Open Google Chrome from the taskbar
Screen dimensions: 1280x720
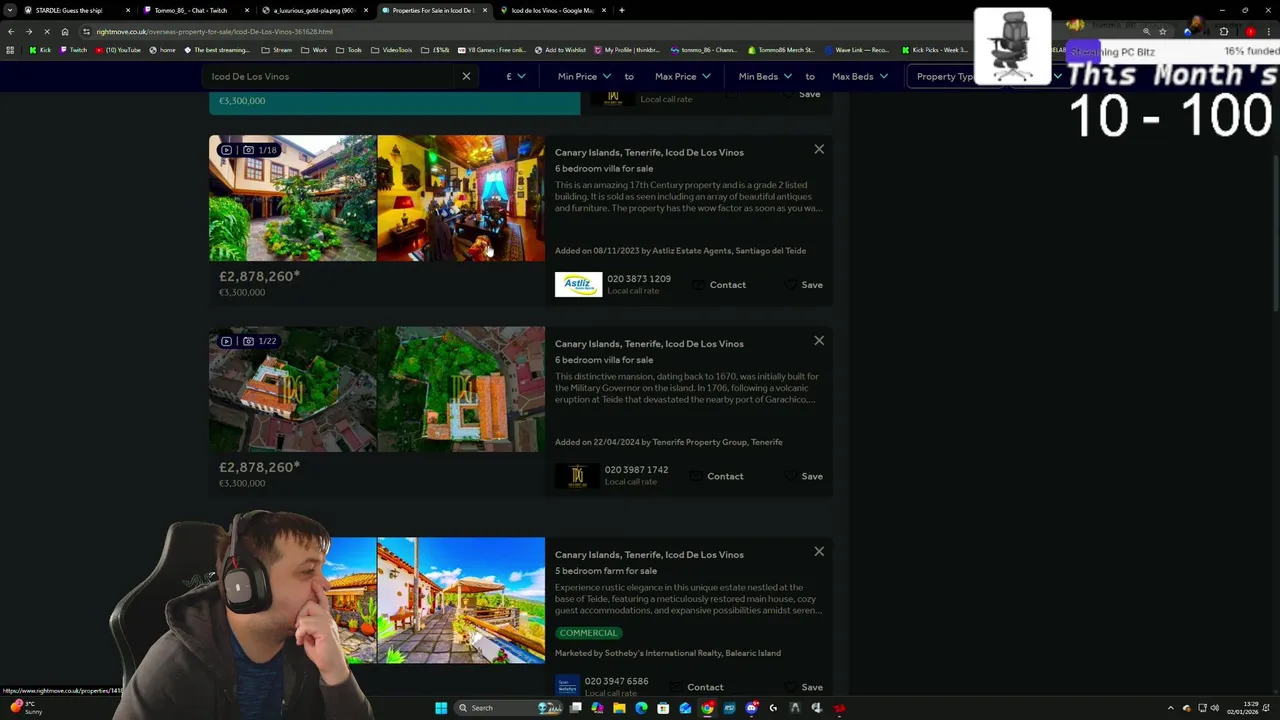(x=707, y=708)
